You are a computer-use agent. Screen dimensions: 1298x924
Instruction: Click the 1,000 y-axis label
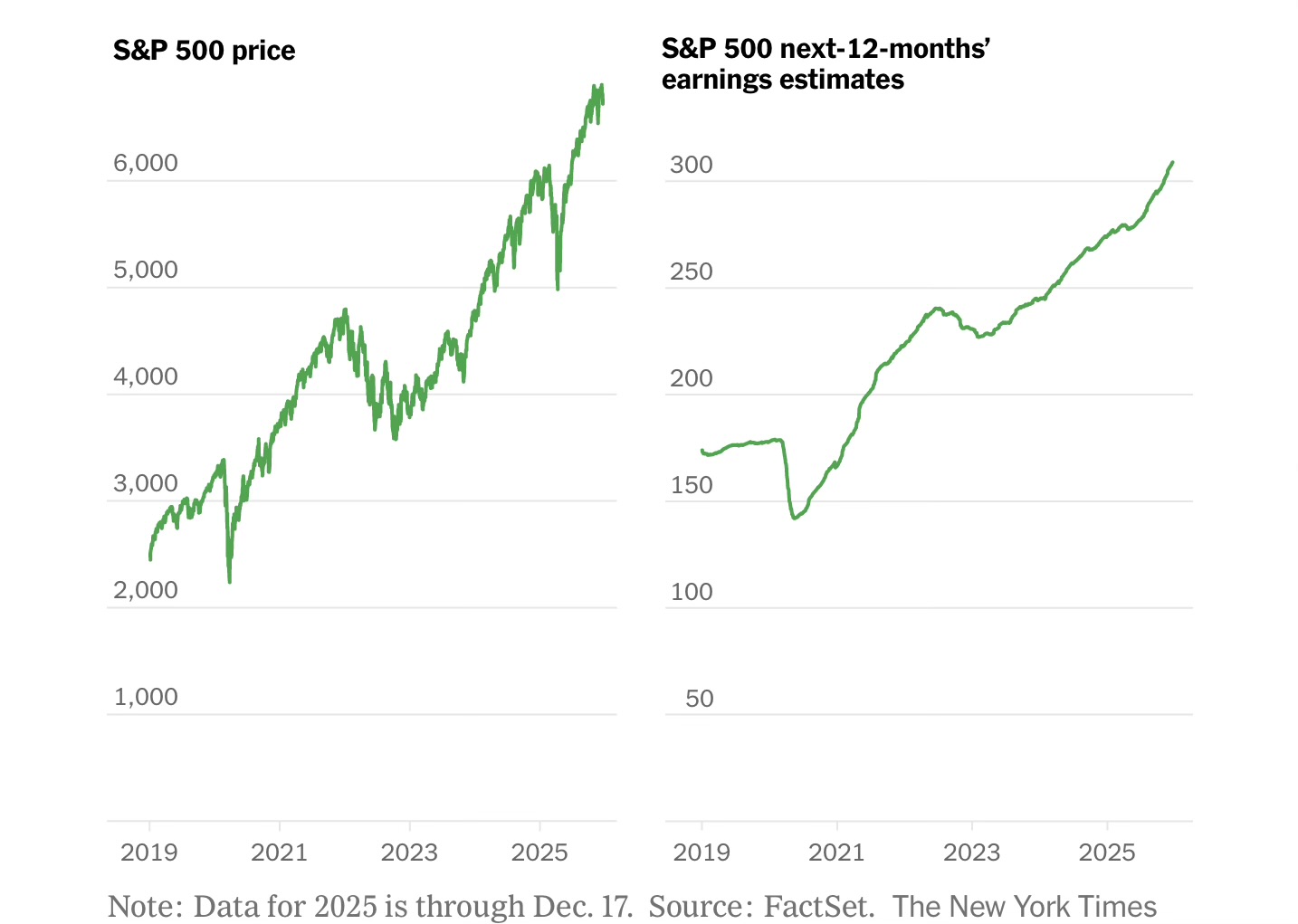click(146, 698)
